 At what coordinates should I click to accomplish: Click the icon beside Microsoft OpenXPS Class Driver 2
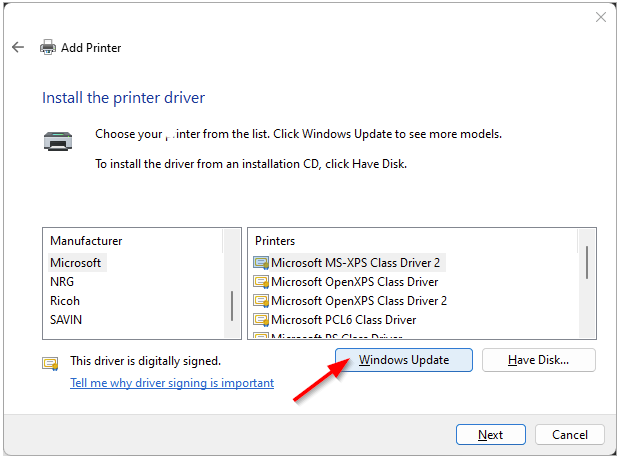coord(261,301)
